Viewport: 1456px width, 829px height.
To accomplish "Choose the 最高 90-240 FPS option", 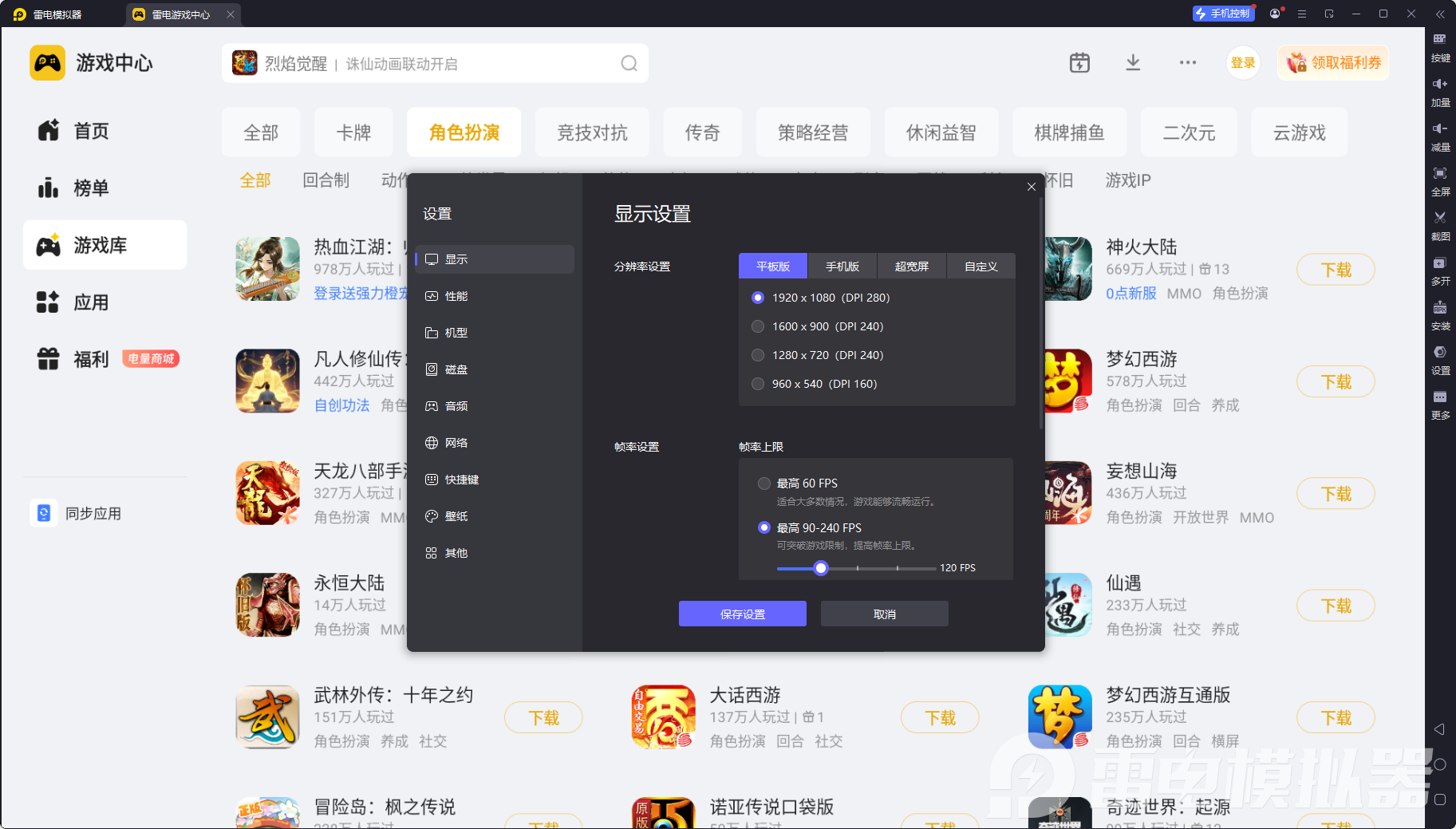I will [x=764, y=527].
